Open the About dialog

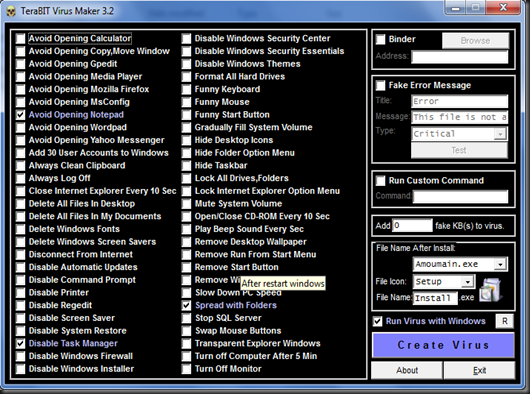pyautogui.click(x=407, y=370)
